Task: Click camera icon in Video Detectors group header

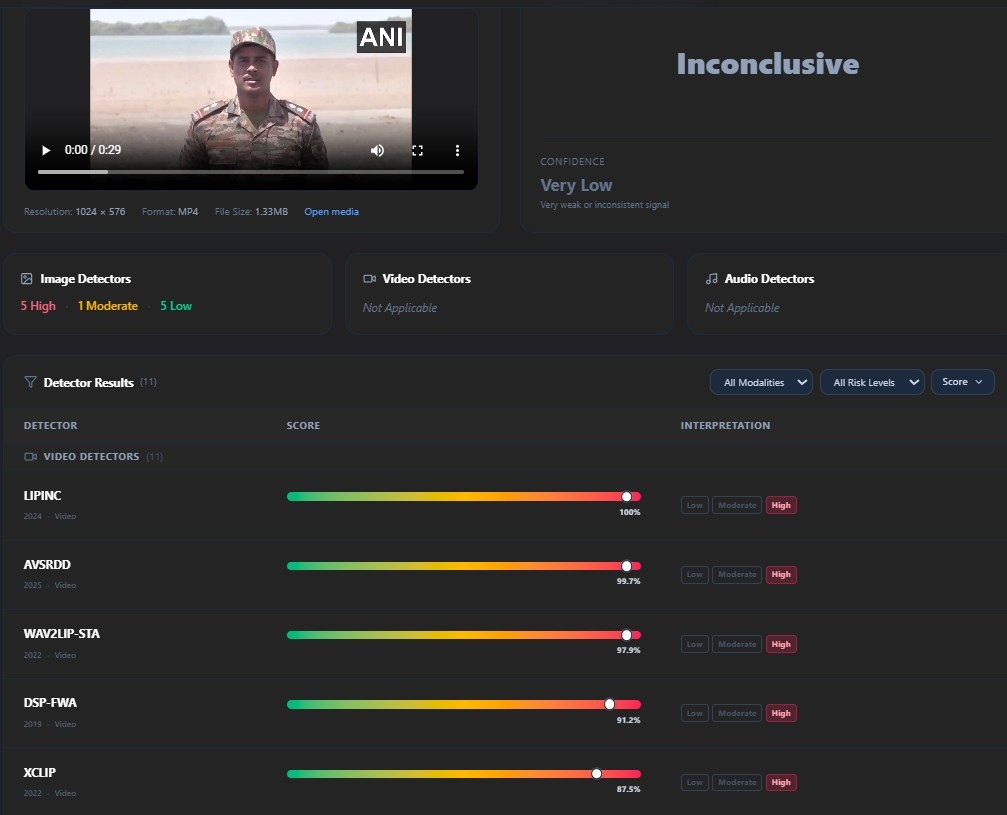Action: pos(30,457)
